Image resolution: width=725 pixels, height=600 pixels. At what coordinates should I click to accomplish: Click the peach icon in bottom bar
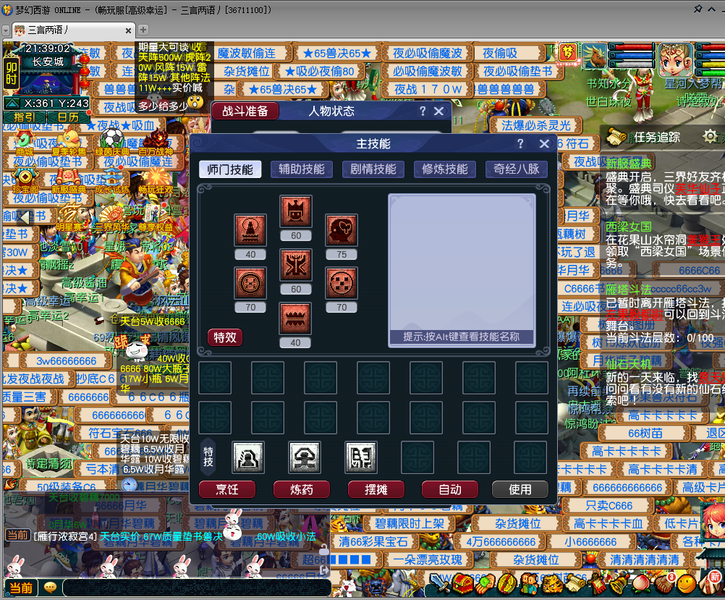point(641,584)
